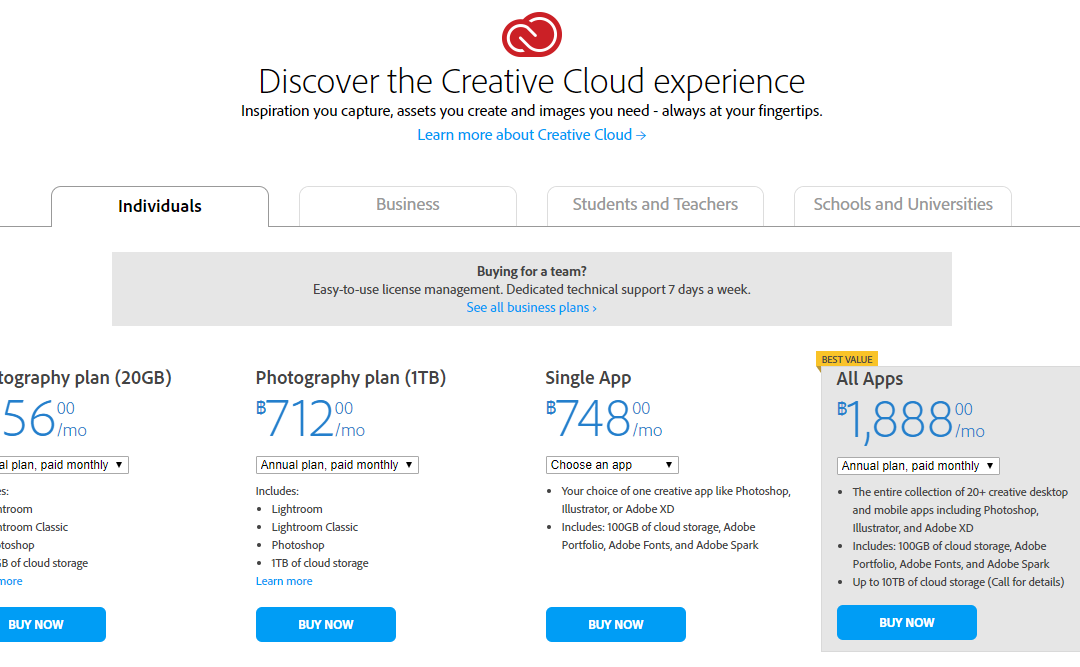
Task: Click the 748.00/mo price
Action: 604,419
